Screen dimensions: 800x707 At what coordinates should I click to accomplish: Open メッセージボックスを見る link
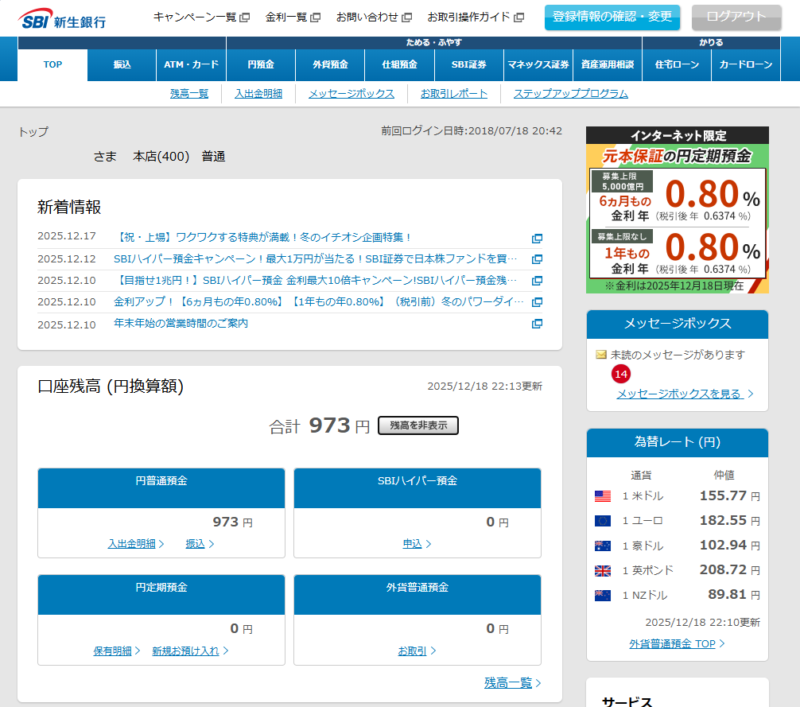pos(679,394)
